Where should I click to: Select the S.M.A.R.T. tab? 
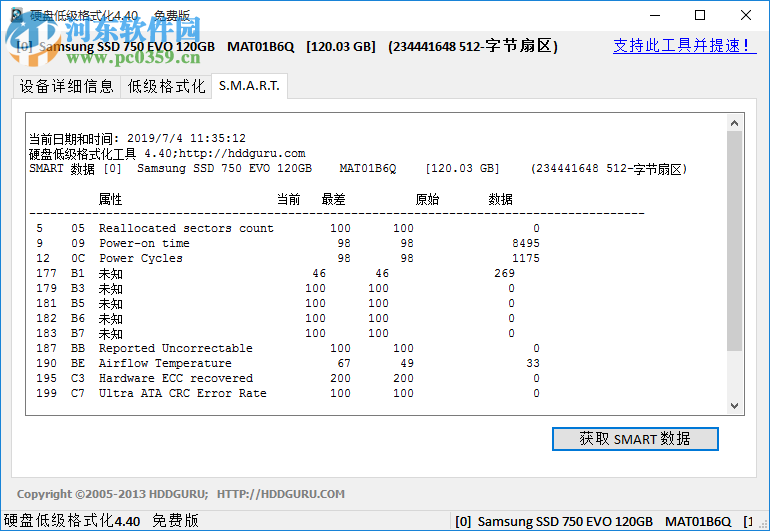point(249,86)
